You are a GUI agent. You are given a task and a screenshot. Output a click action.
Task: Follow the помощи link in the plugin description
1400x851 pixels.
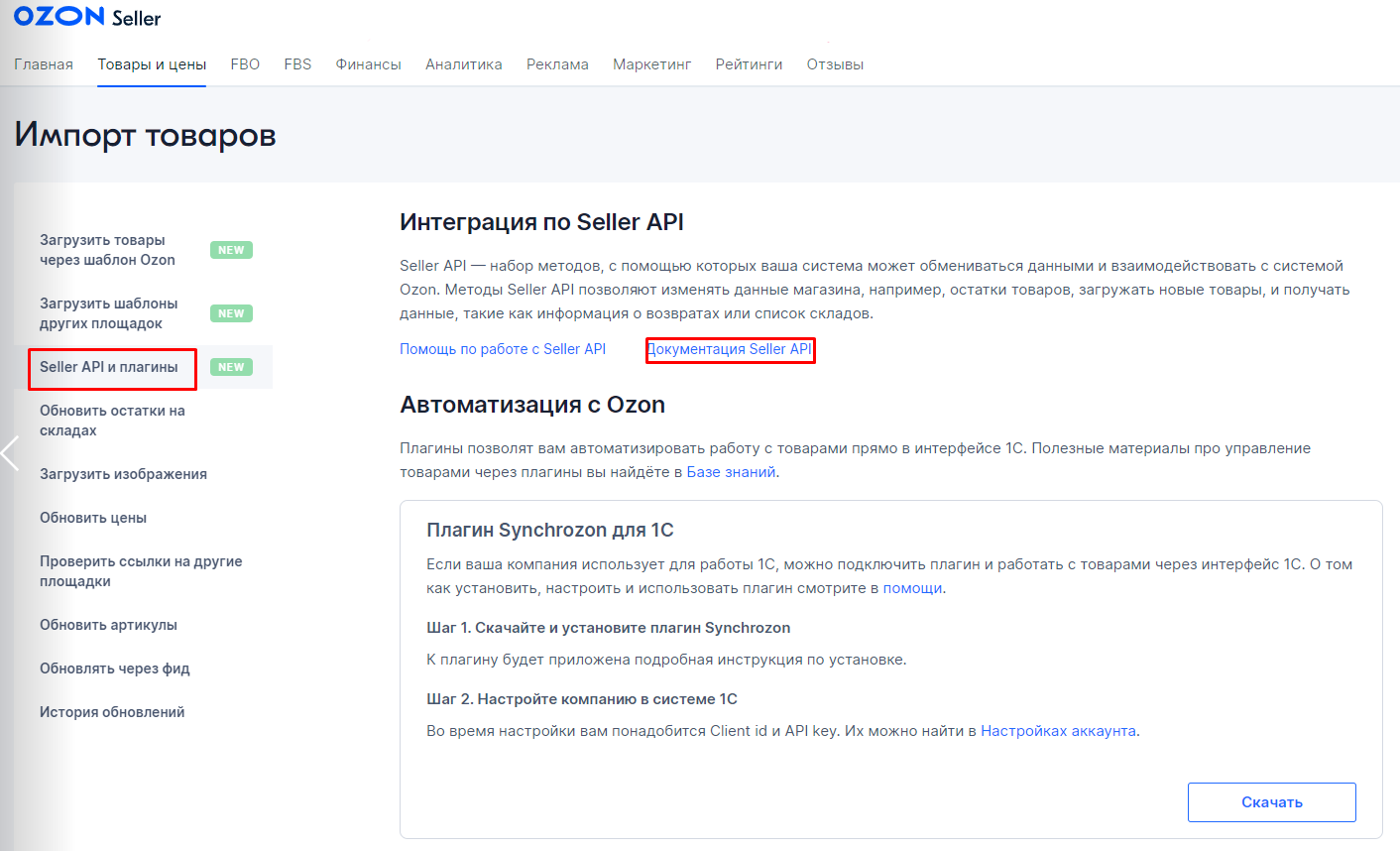coord(912,588)
